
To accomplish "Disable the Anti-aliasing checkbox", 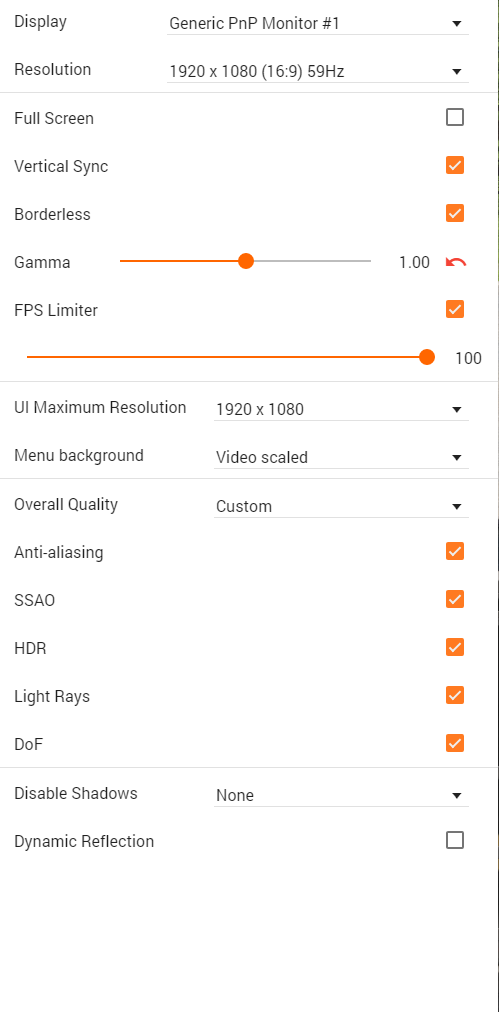I will pos(455,551).
